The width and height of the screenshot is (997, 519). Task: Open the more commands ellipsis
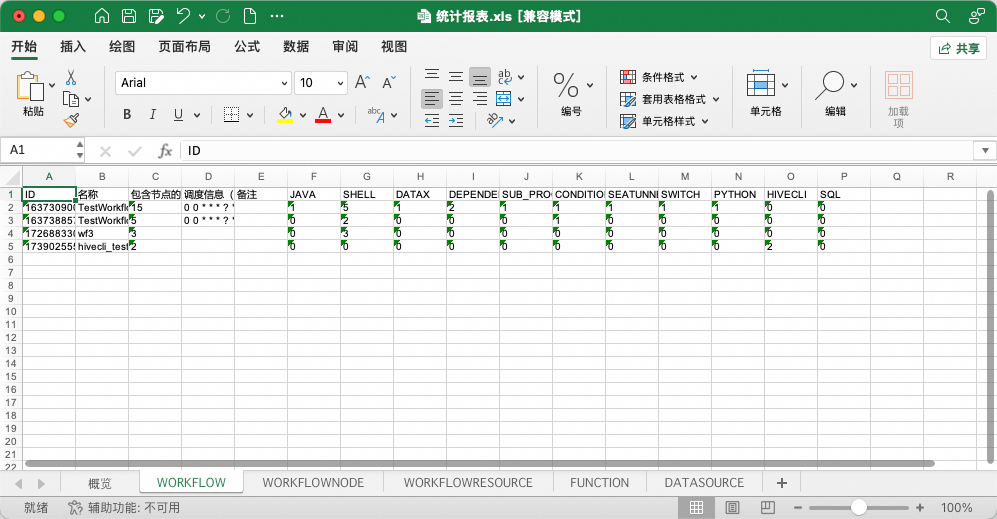click(277, 16)
